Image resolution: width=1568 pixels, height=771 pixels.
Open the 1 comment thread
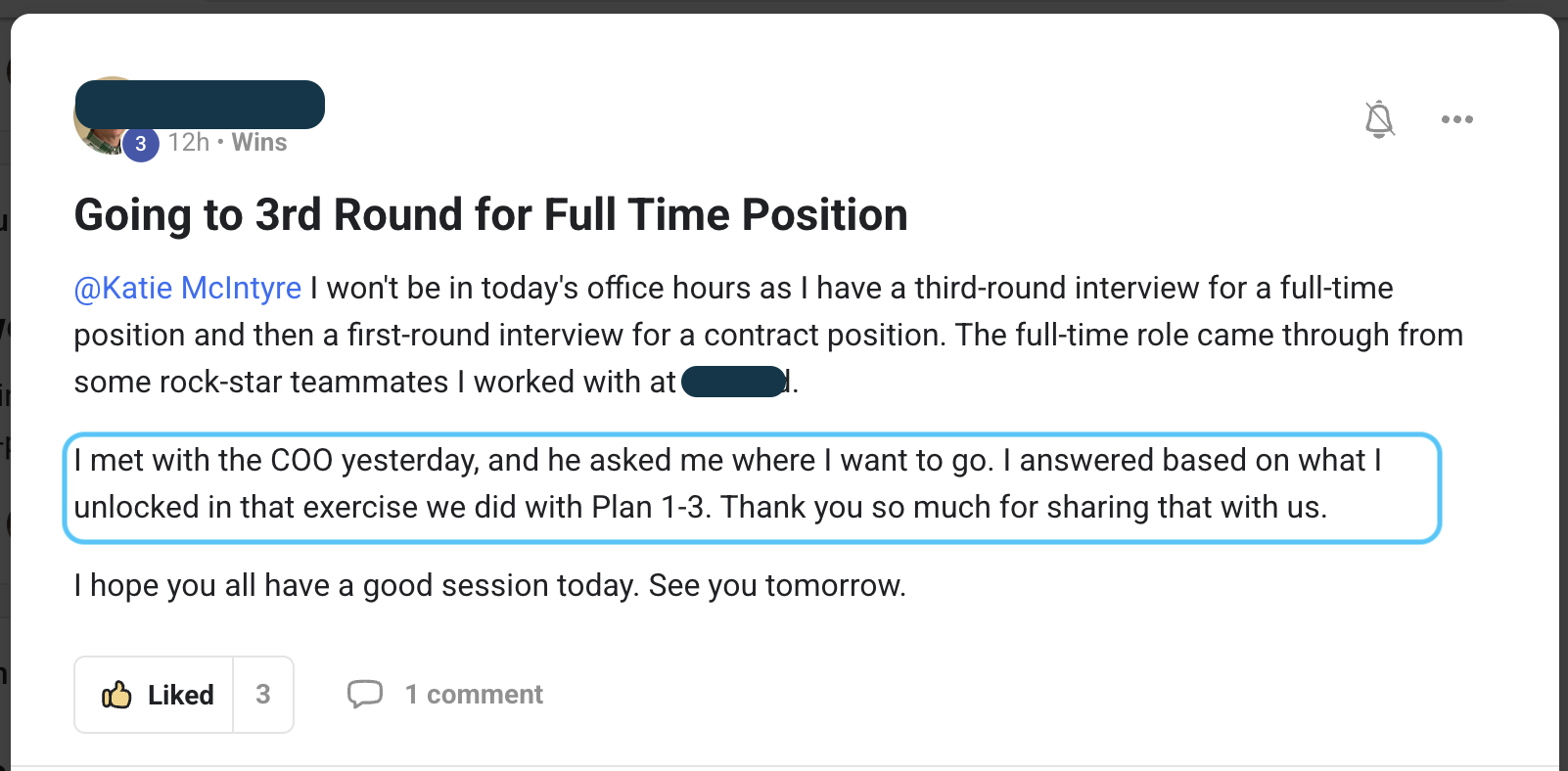pyautogui.click(x=474, y=695)
